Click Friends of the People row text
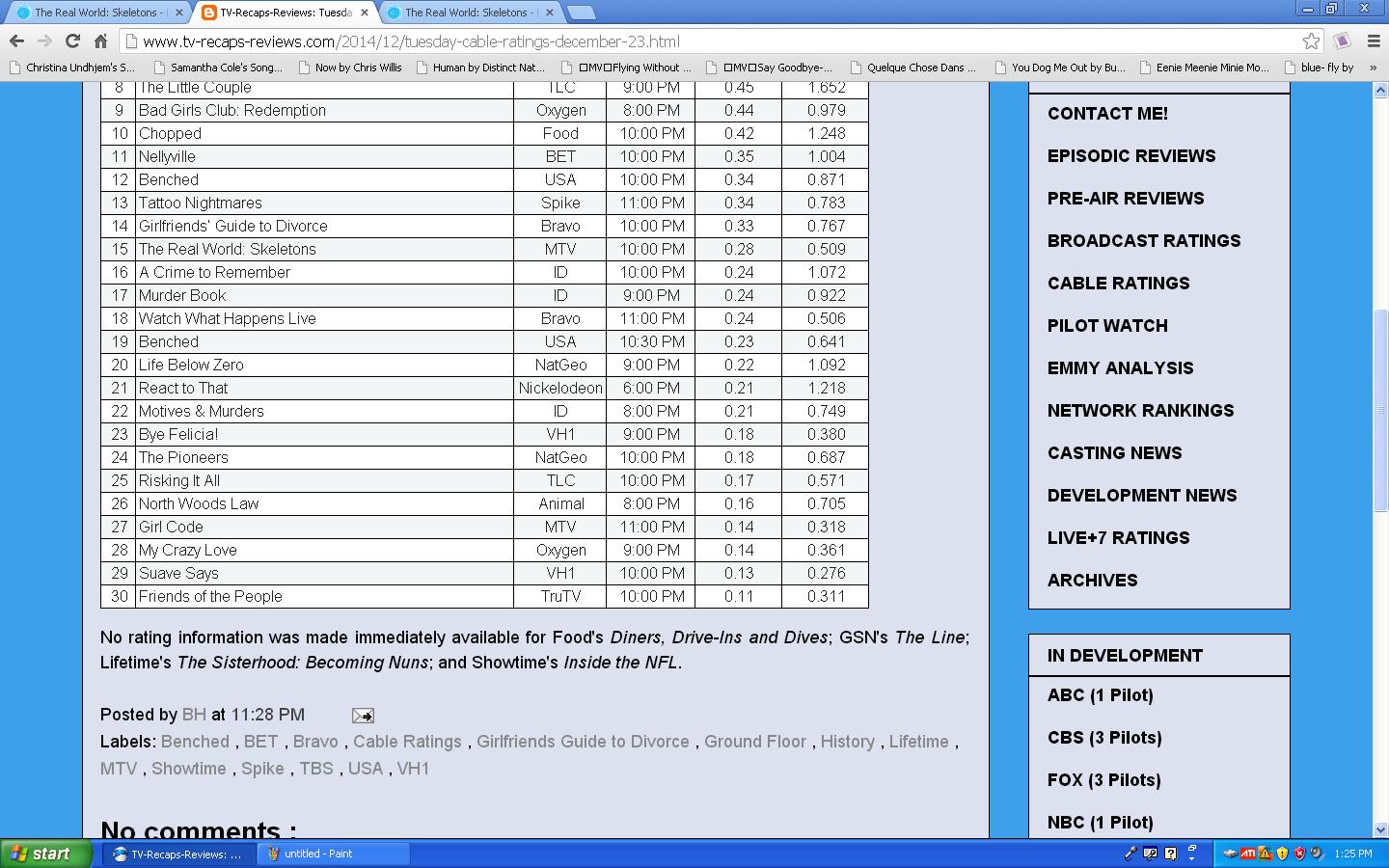The height and width of the screenshot is (868, 1389). 210,596
